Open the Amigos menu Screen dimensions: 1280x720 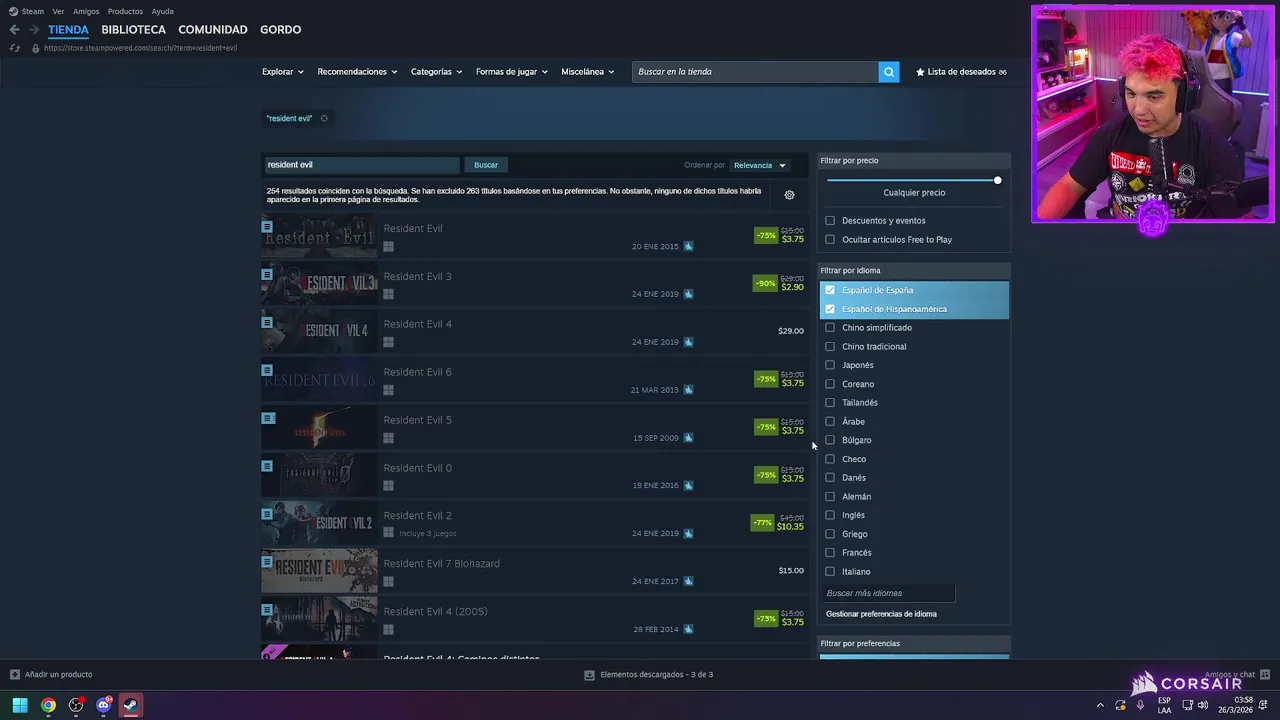(x=86, y=11)
